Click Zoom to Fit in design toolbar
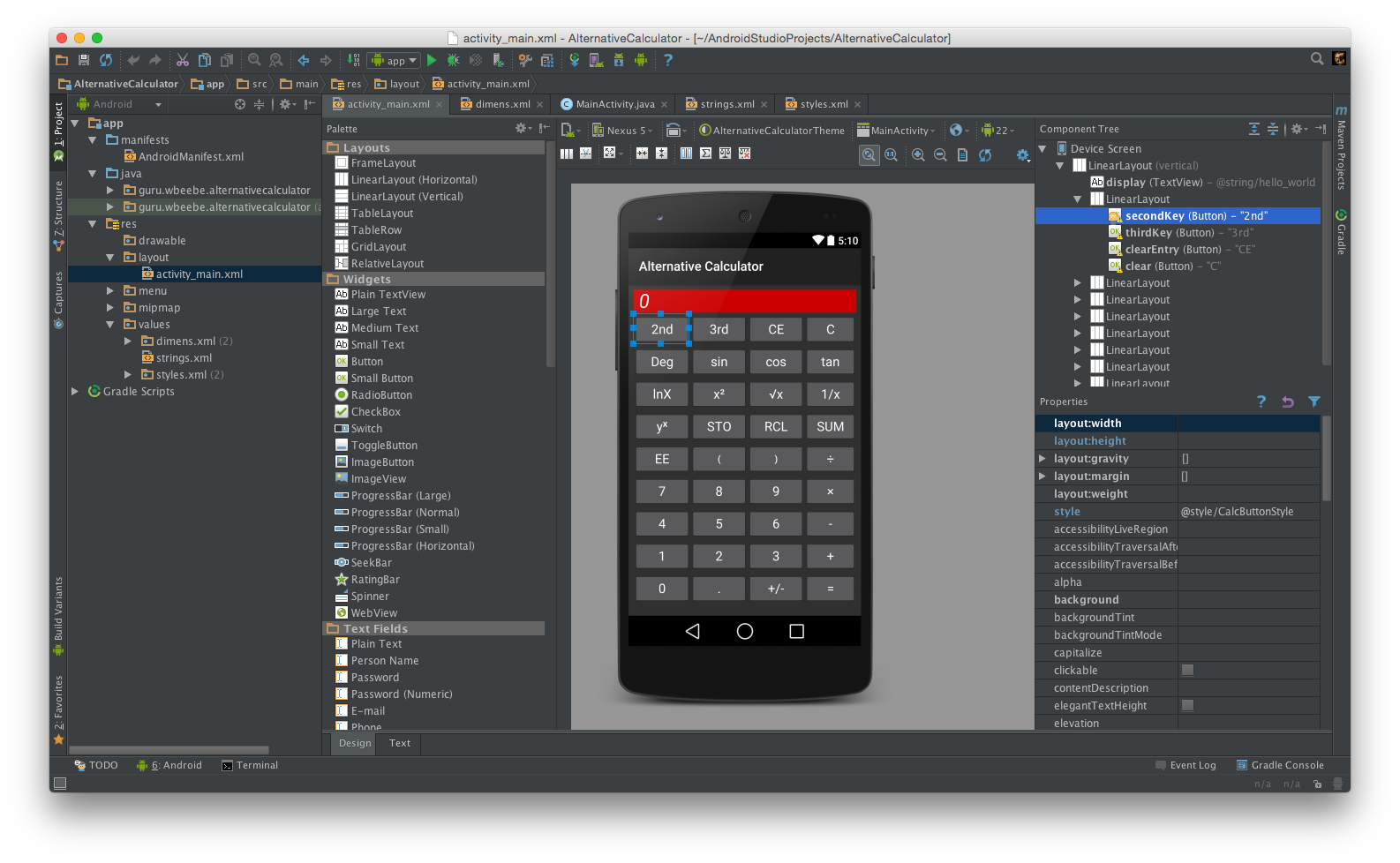 (x=869, y=154)
